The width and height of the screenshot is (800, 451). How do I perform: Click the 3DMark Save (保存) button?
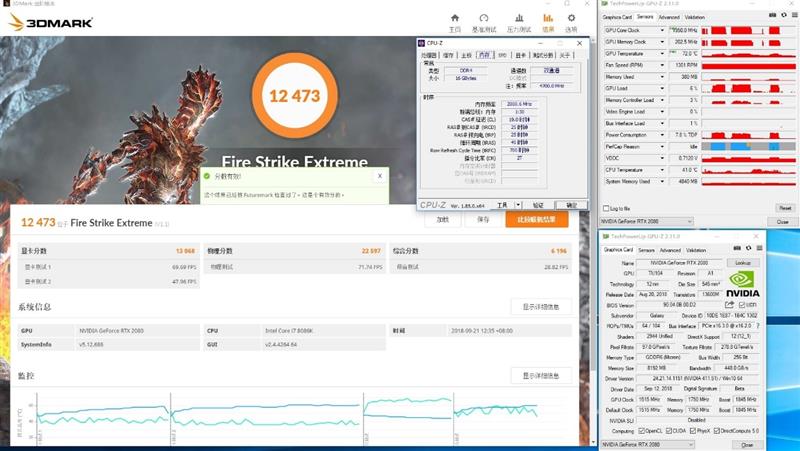tap(483, 219)
